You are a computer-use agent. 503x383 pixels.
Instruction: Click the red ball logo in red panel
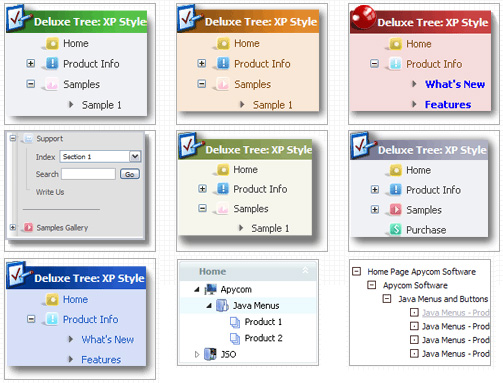(363, 17)
